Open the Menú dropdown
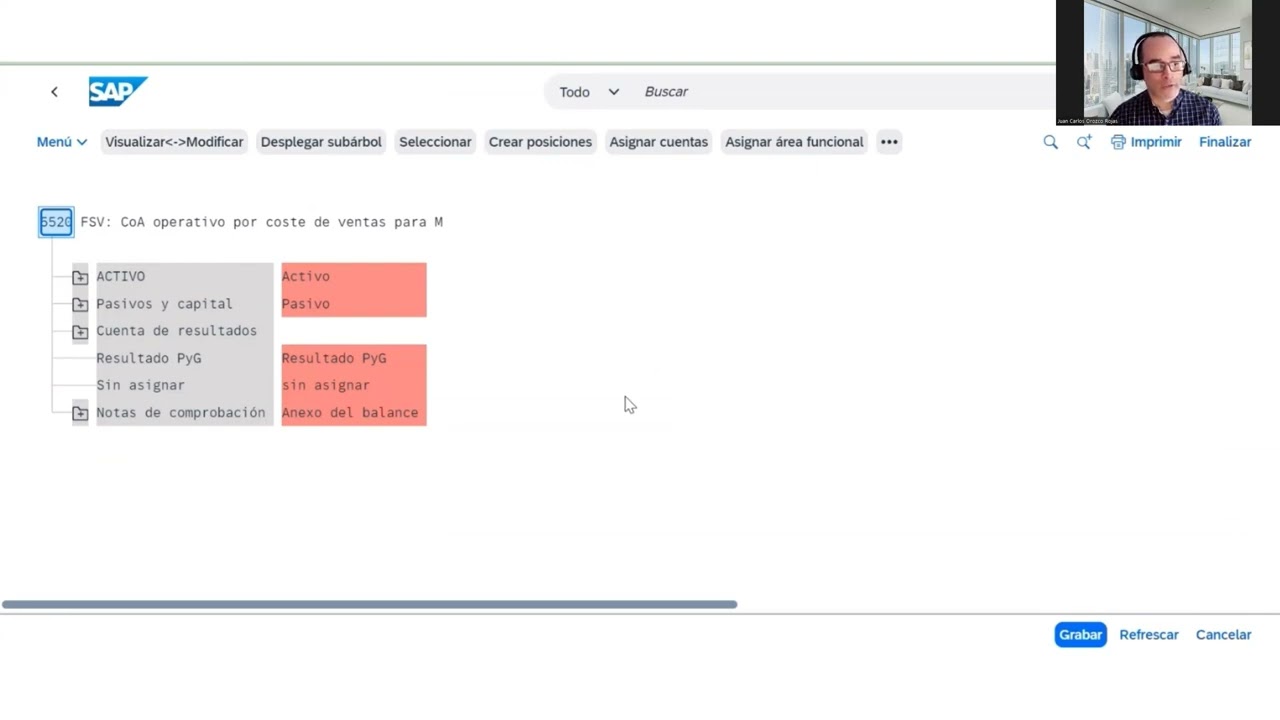This screenshot has height=720, width=1280. [62, 142]
